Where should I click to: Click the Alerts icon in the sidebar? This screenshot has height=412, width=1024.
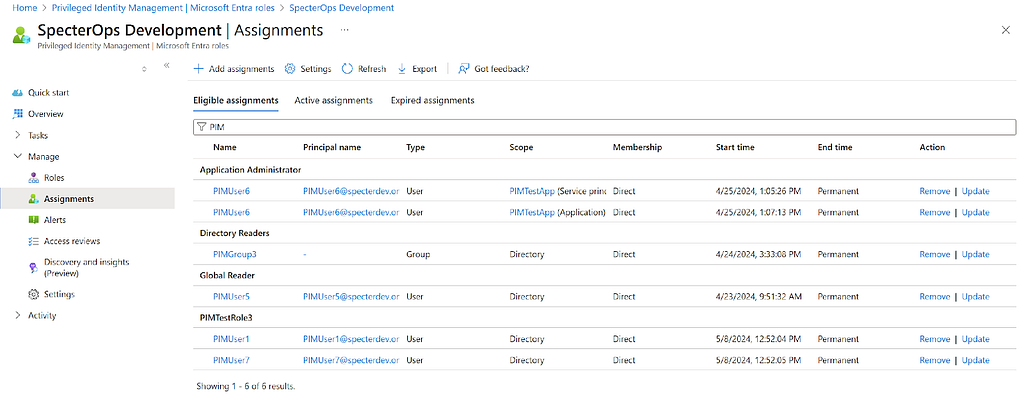pos(34,220)
